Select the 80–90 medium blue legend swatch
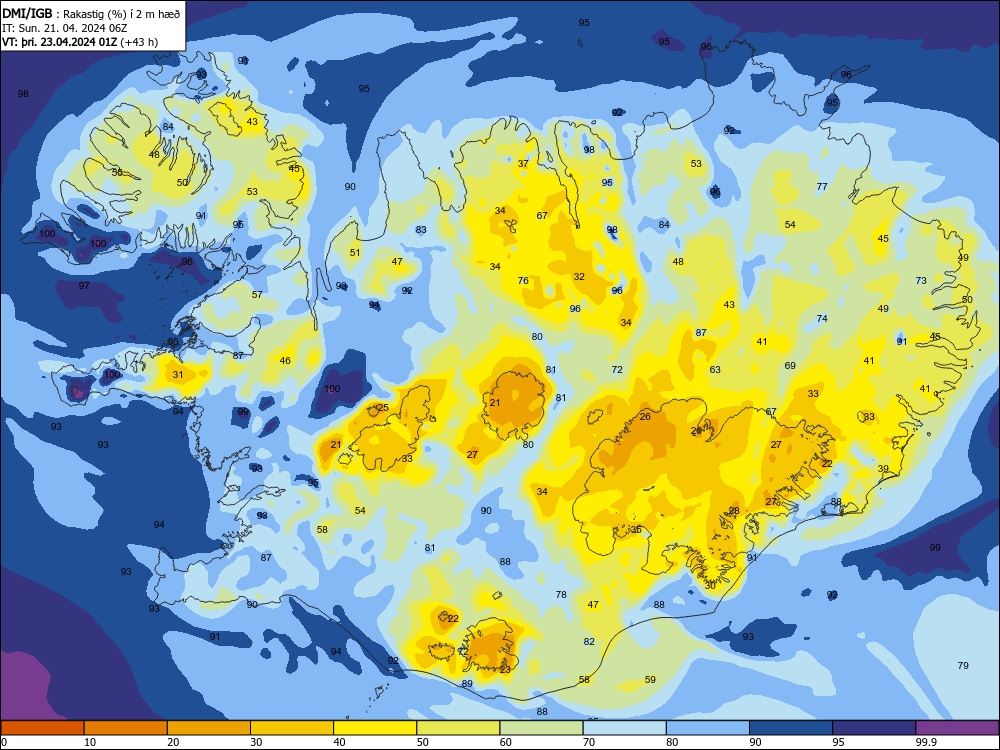 click(x=708, y=728)
